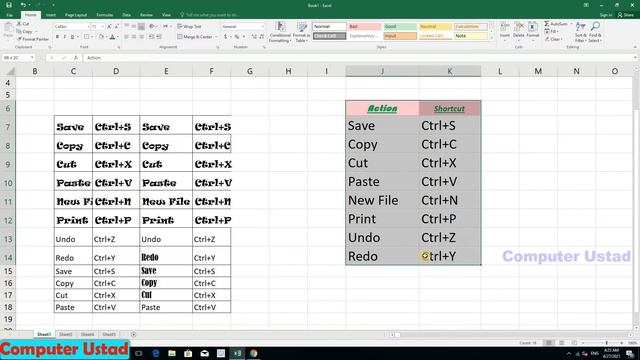Toggle Wrap Text
Screen dimensions: 640x360
(190, 27)
